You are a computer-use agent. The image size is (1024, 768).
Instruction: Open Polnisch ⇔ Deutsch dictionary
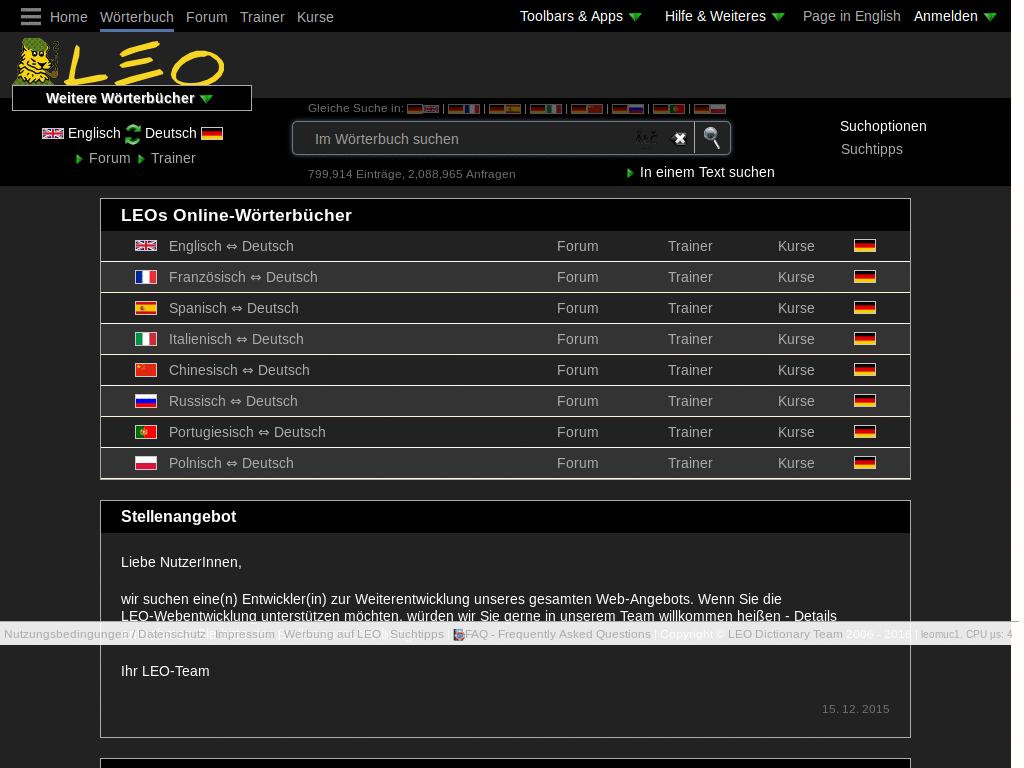231,463
